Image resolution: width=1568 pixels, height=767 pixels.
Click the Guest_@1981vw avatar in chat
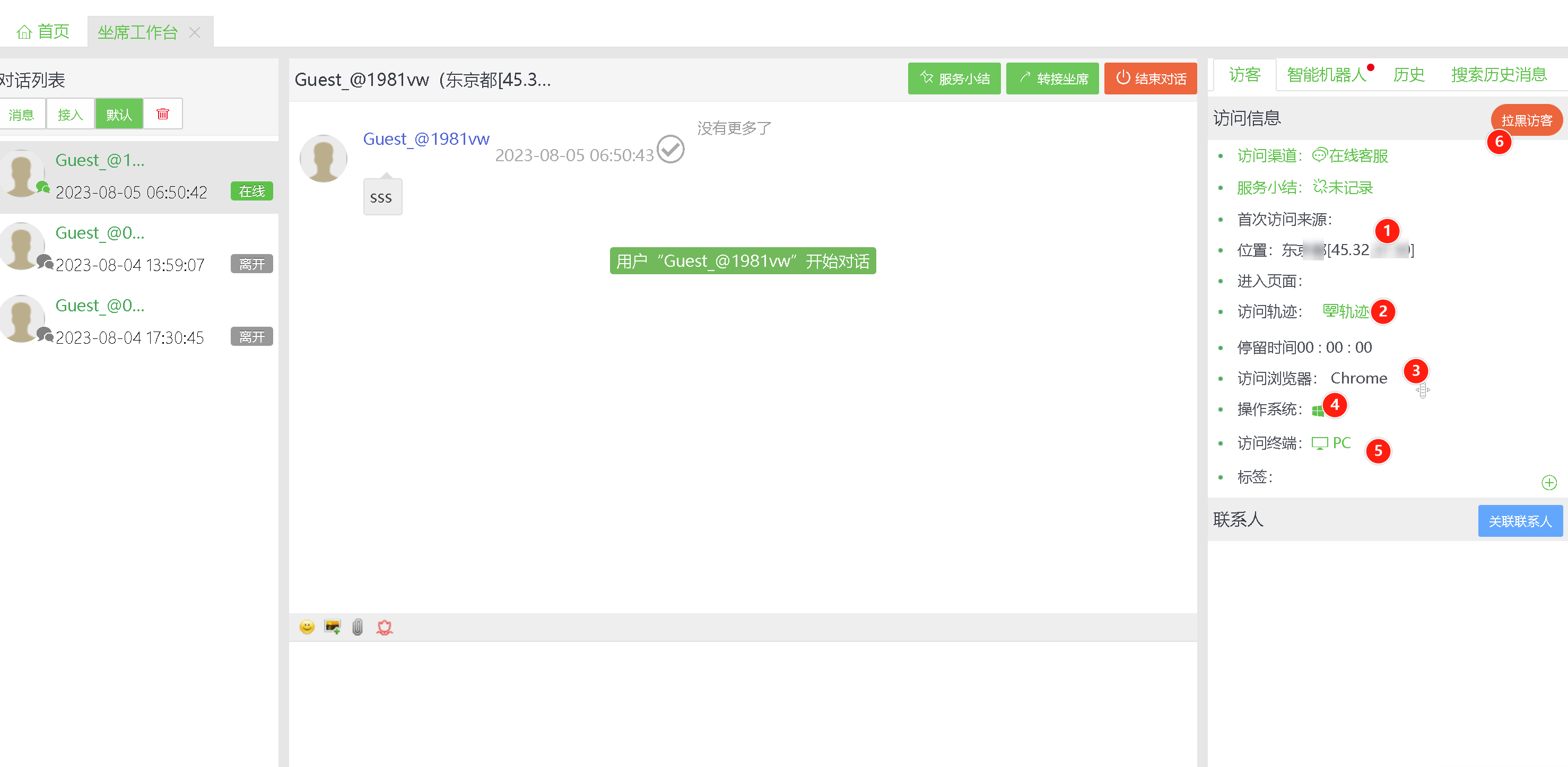pyautogui.click(x=323, y=158)
